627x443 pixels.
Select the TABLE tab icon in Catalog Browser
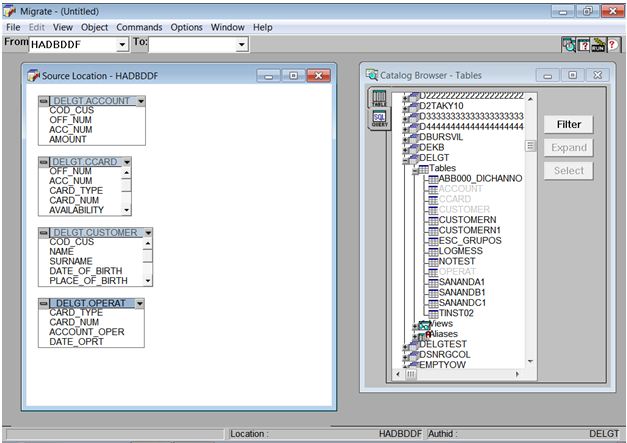pos(379,98)
